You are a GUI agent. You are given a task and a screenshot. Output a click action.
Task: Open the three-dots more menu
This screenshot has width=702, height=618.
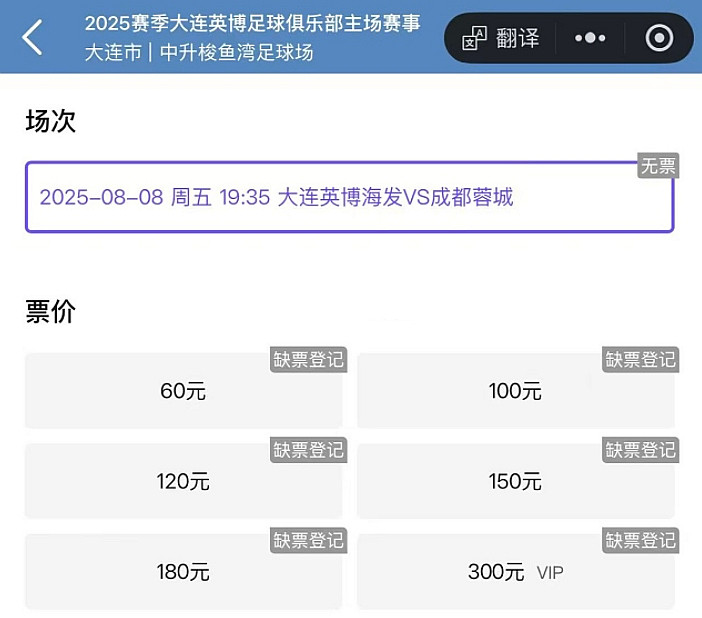coord(590,38)
